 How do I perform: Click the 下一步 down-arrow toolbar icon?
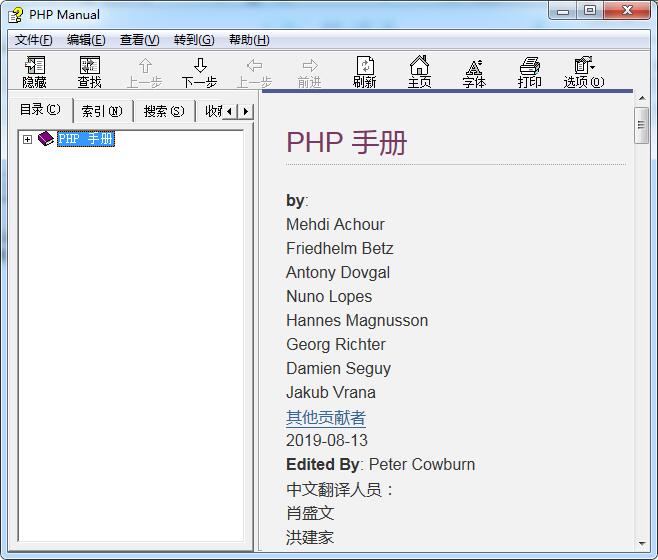pos(200,73)
